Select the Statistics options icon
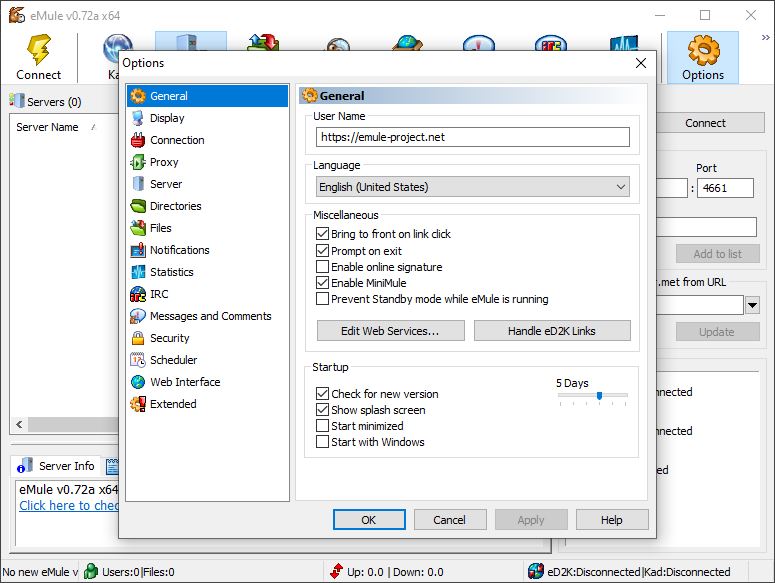Viewport: 775px width, 583px height. [138, 272]
